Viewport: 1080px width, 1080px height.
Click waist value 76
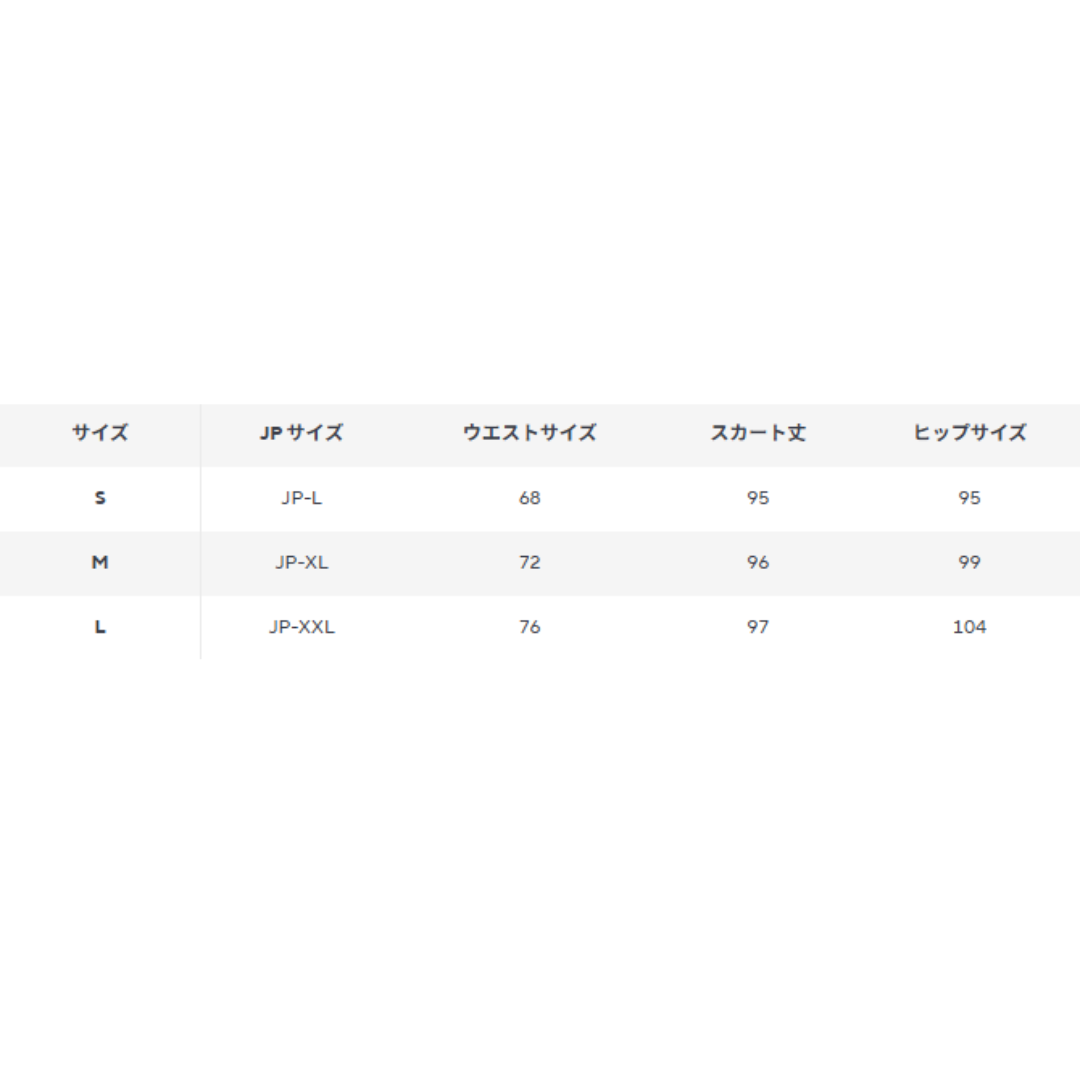[530, 627]
